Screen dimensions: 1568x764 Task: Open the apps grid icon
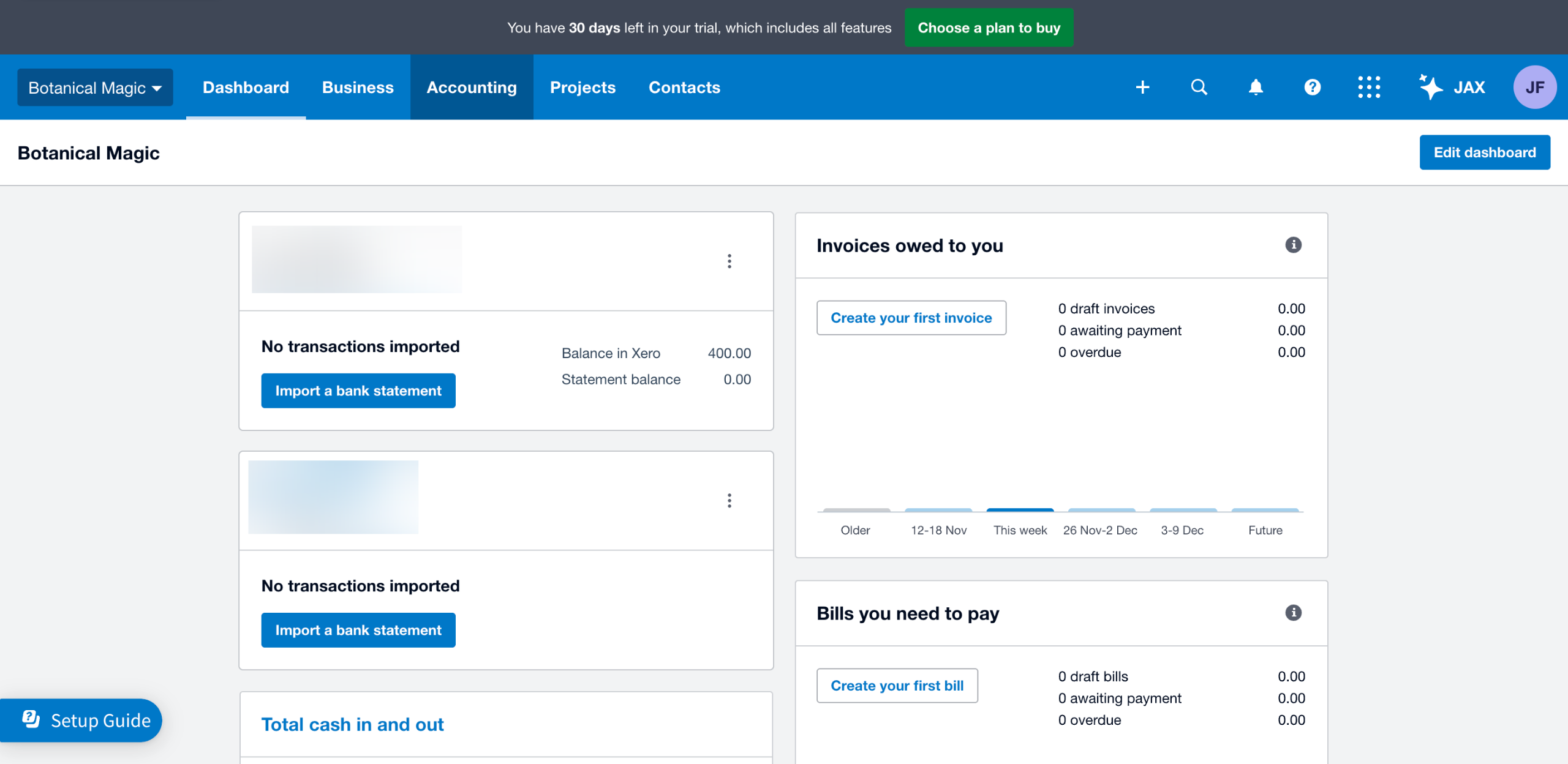[1369, 88]
